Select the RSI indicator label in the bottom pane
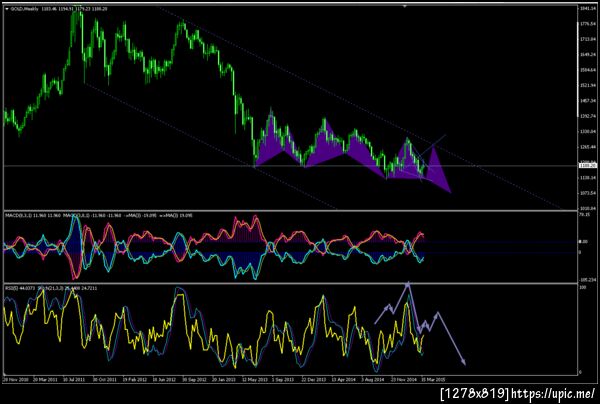 point(51,288)
